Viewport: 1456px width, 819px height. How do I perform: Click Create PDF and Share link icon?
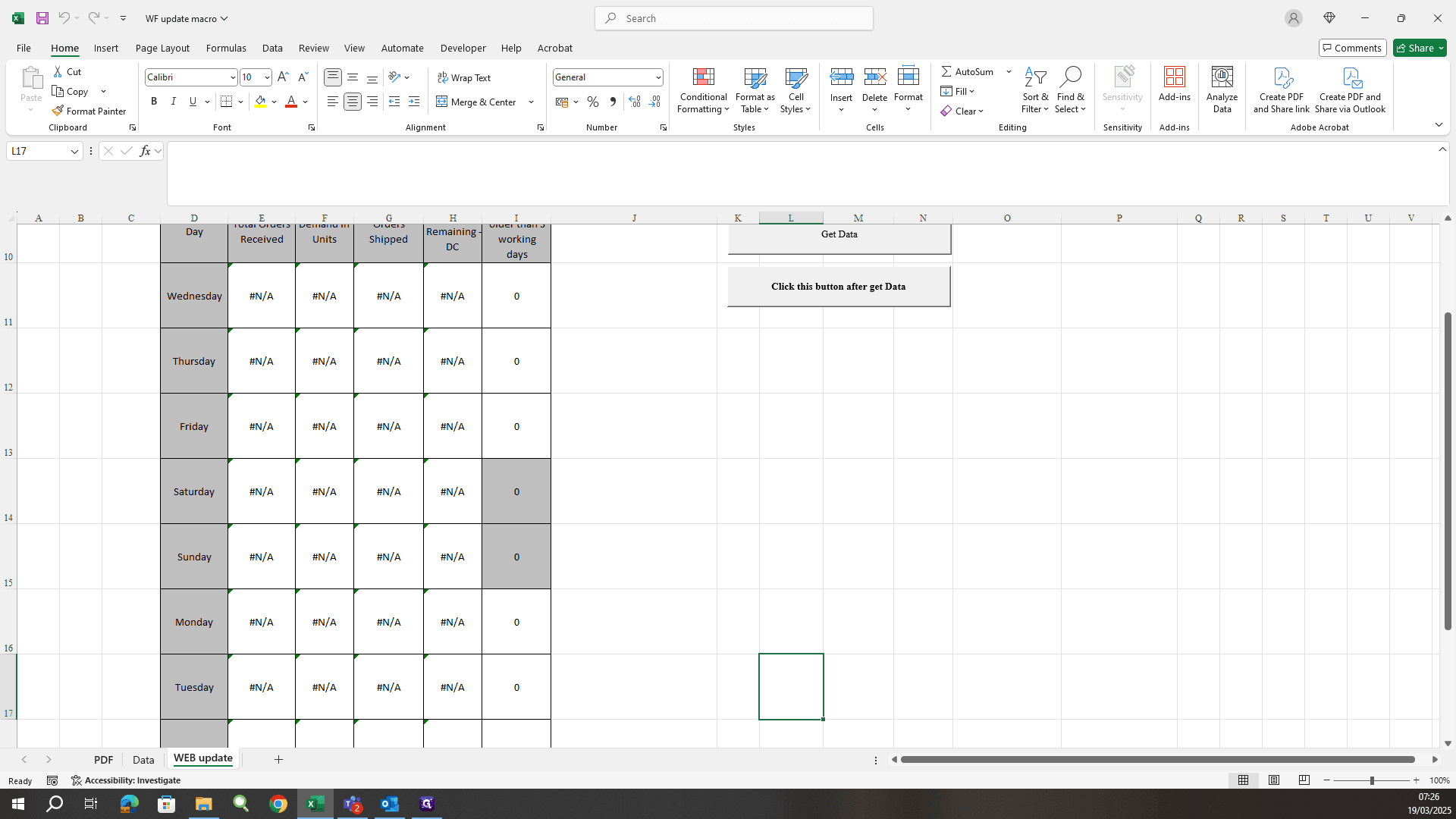coord(1282,77)
